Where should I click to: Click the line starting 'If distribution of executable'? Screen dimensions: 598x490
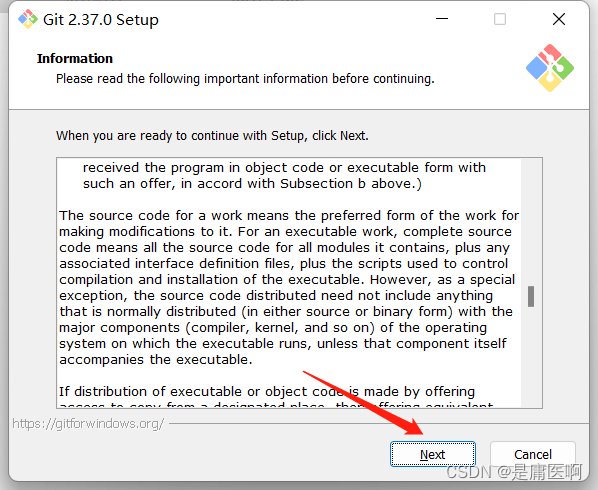pos(267,392)
